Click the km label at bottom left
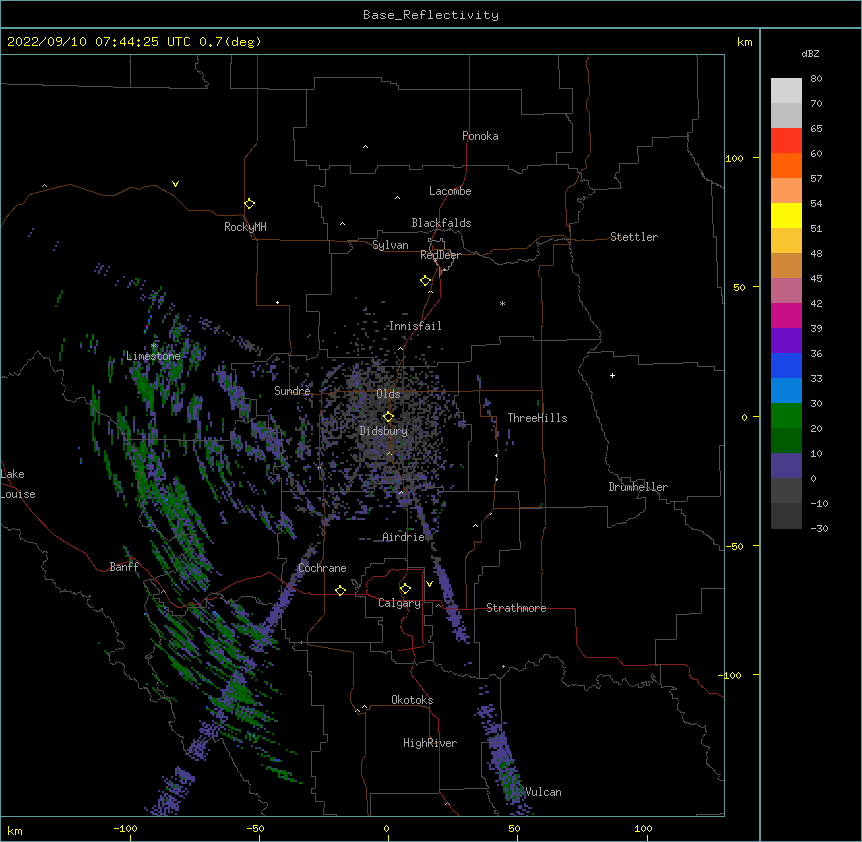 tap(15, 830)
